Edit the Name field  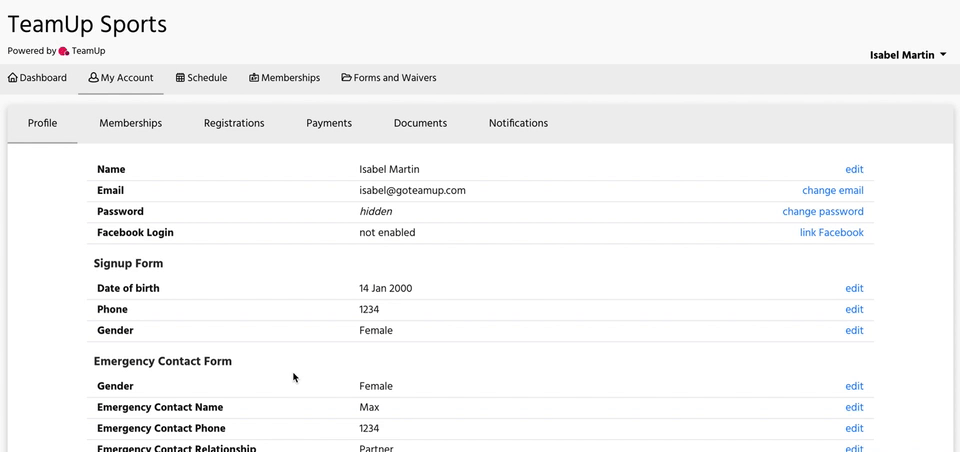(854, 170)
